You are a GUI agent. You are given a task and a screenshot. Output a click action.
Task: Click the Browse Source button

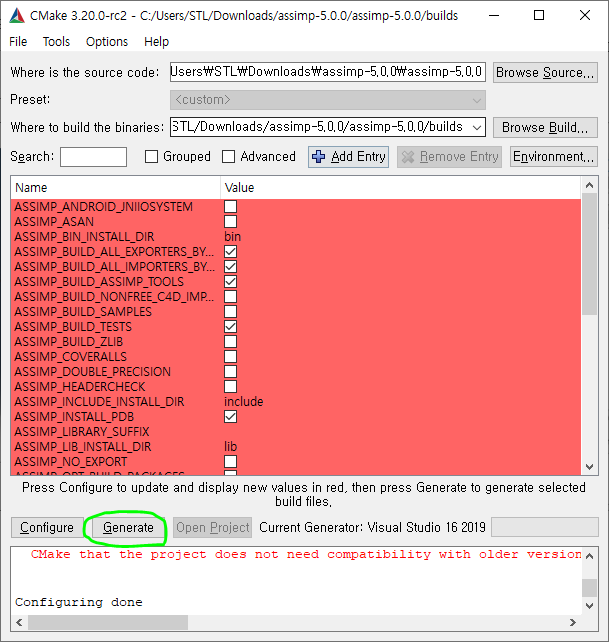pos(545,72)
